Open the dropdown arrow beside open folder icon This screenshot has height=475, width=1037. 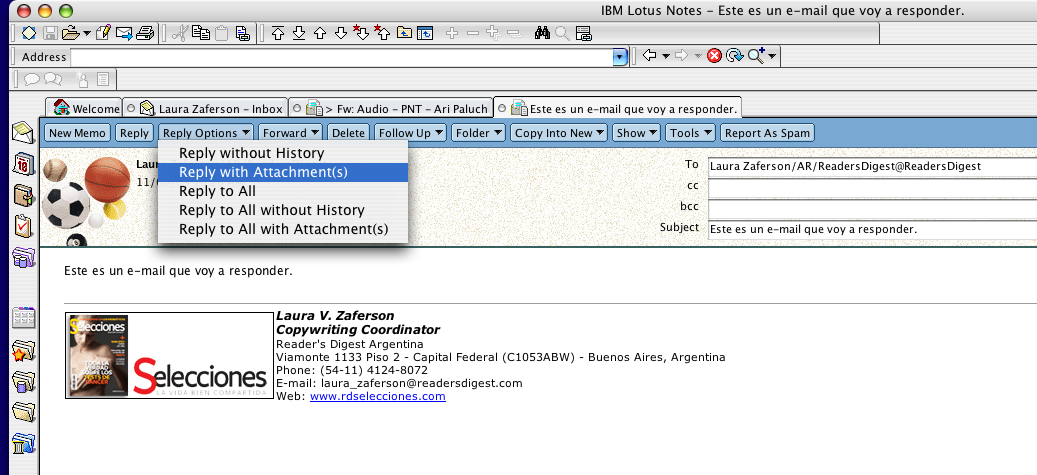[87, 34]
